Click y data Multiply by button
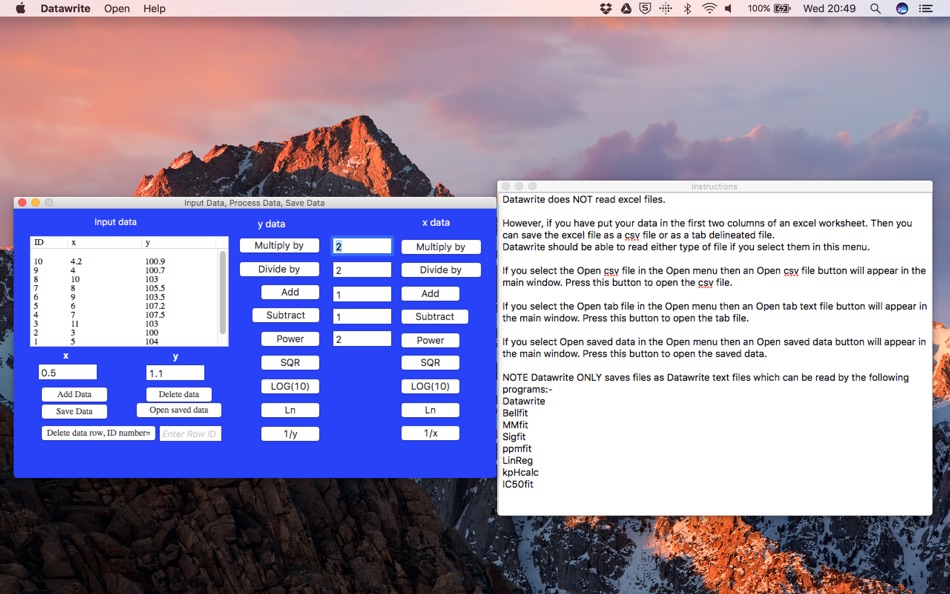This screenshot has width=950, height=594. click(x=279, y=245)
